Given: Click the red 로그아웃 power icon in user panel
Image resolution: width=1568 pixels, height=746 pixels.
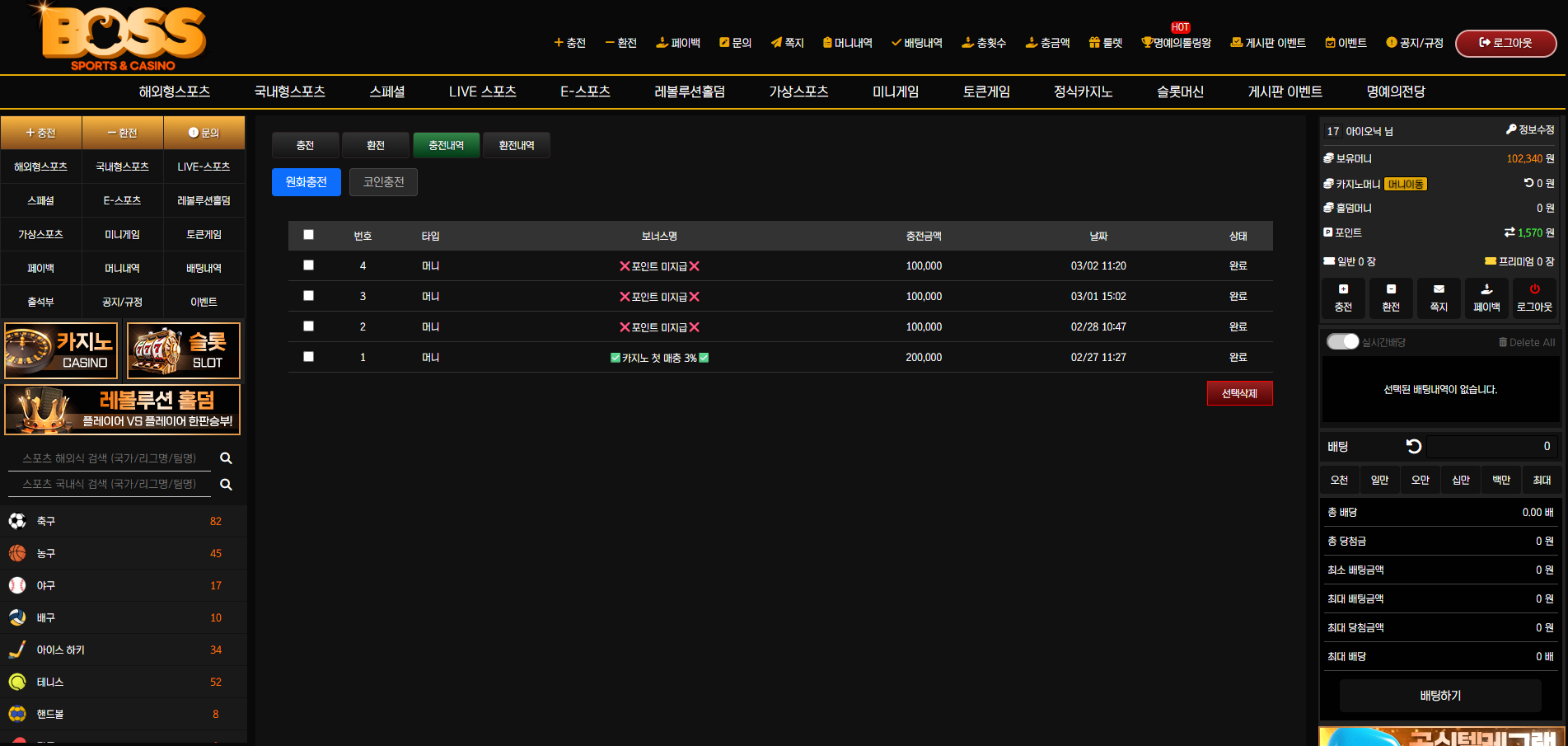Looking at the screenshot, I should [1534, 289].
